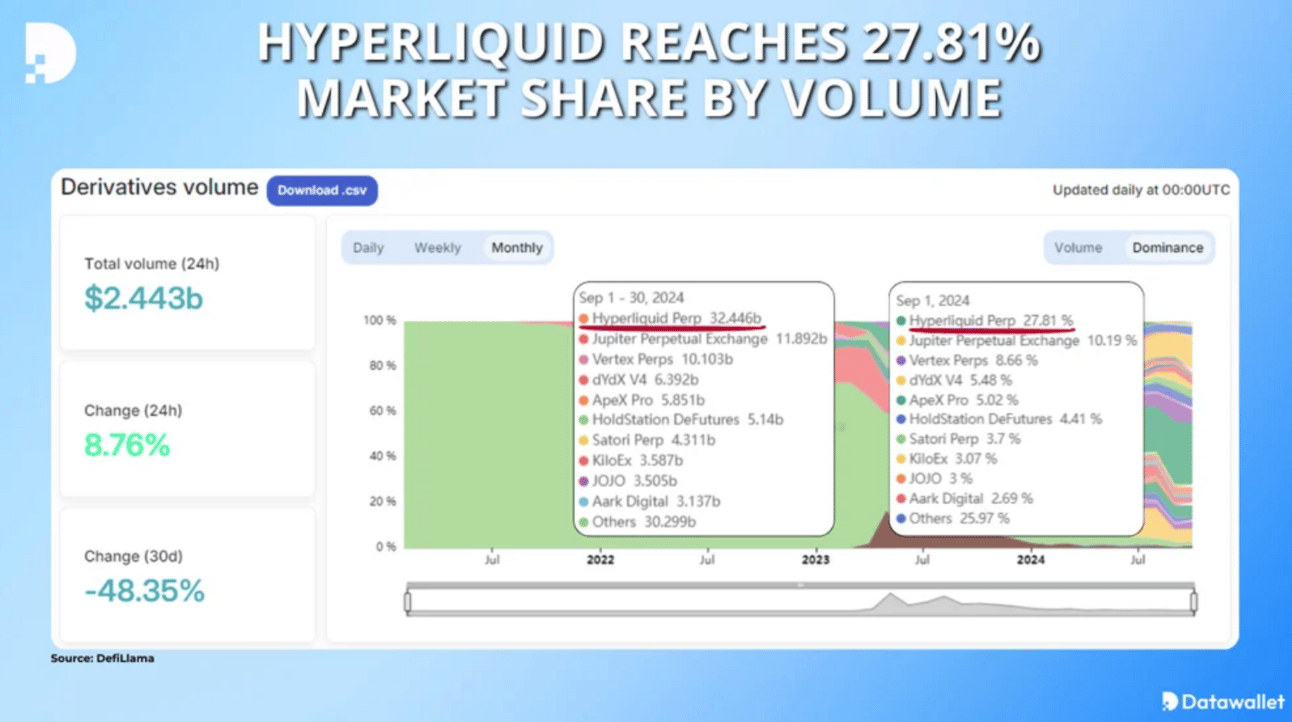Click 'ApeX Pro 5.02 %' row
Image resolution: width=1292 pixels, height=722 pixels.
click(957, 400)
